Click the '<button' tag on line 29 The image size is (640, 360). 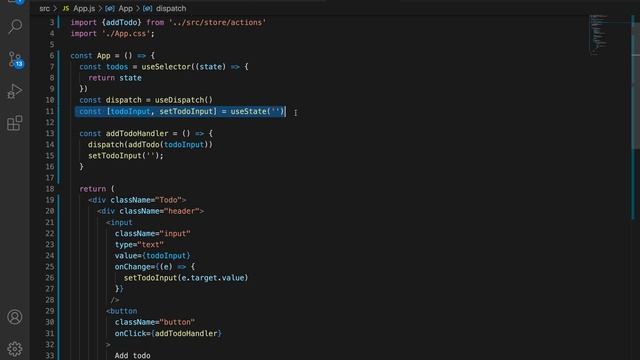click(122, 311)
